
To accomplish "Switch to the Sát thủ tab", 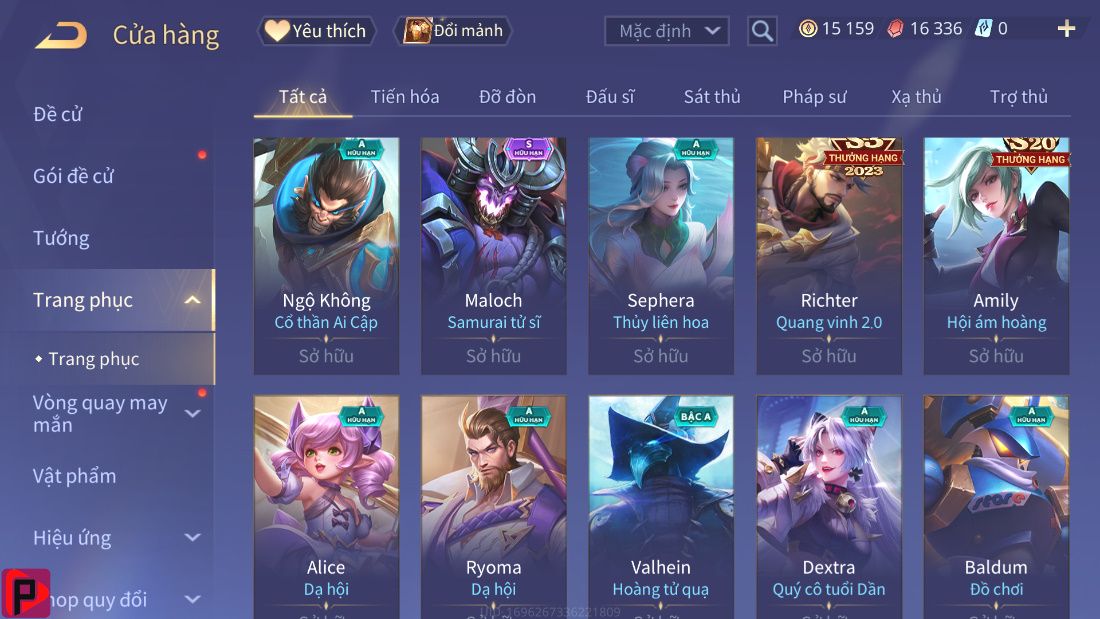I will point(712,97).
